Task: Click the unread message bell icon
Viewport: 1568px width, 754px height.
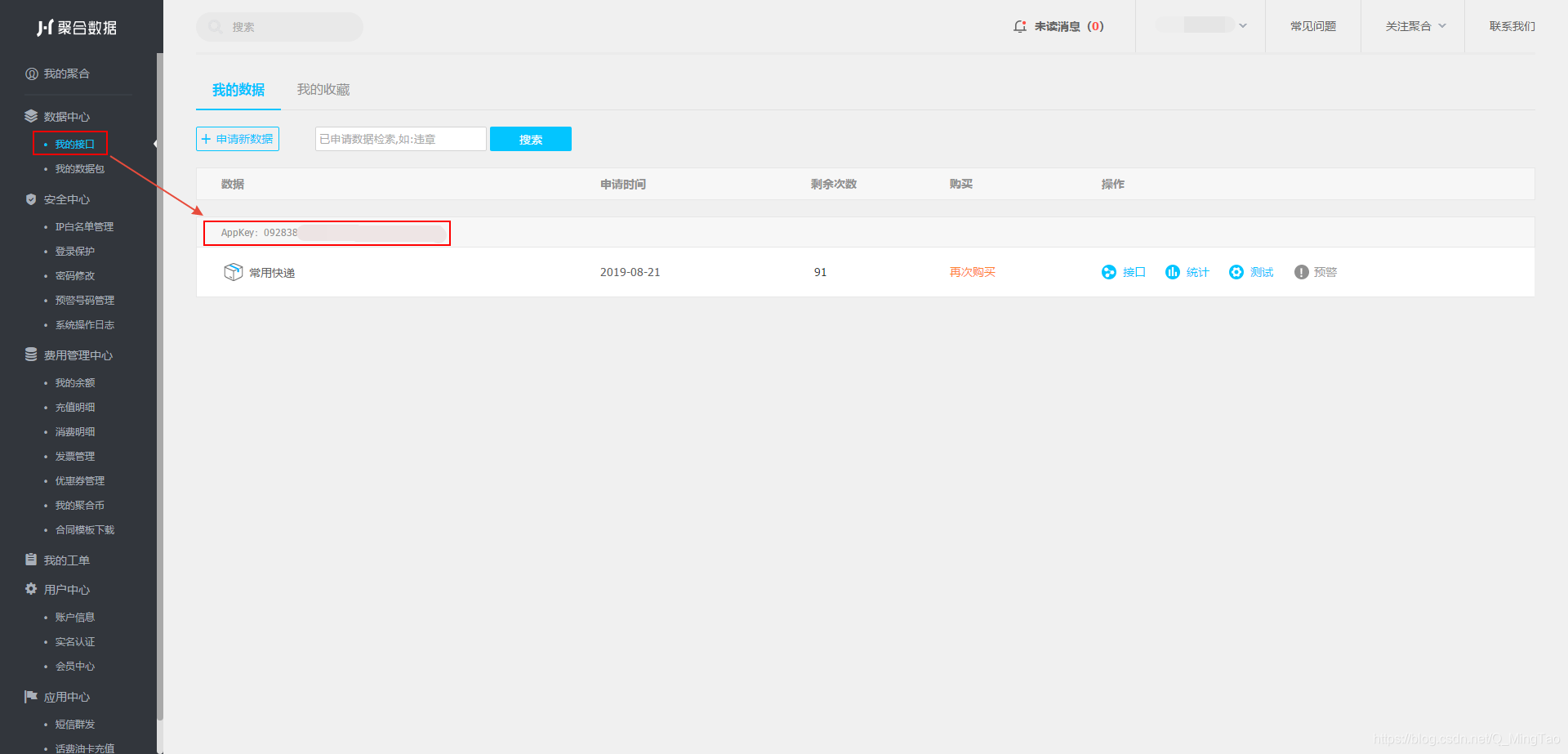Action: coord(1020,26)
